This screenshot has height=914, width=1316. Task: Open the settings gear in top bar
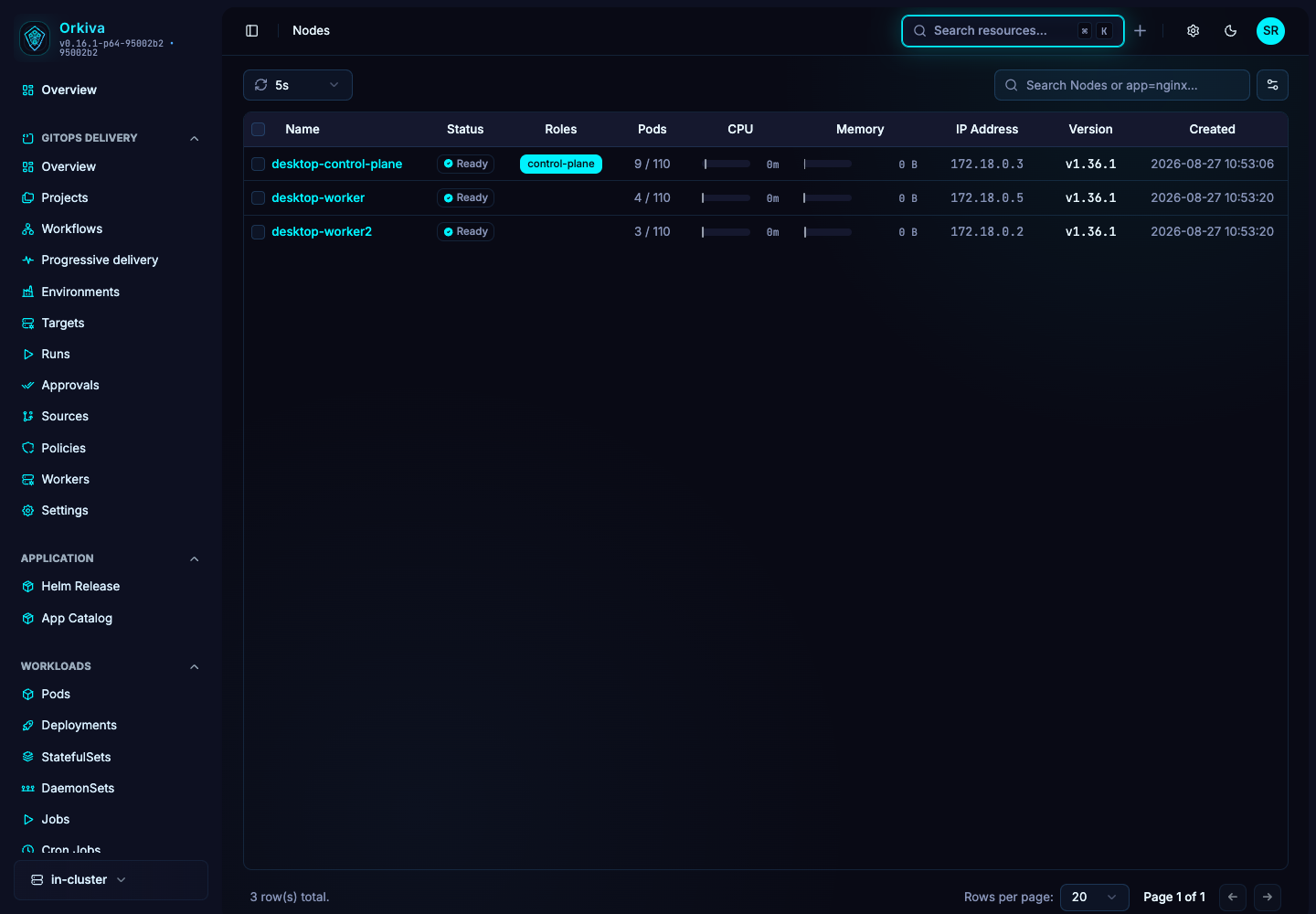1194,31
